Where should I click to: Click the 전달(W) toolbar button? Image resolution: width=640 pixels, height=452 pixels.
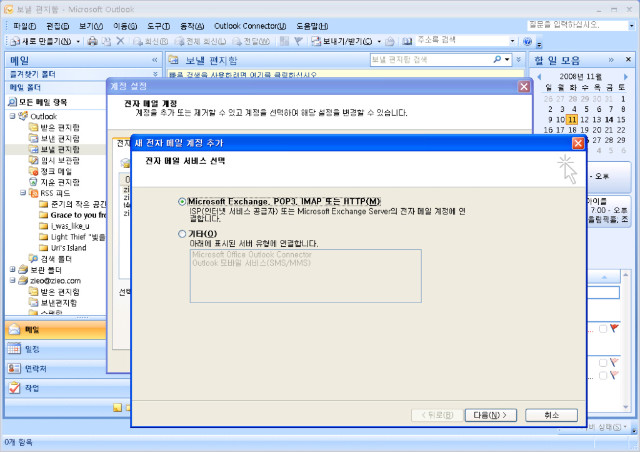point(251,41)
